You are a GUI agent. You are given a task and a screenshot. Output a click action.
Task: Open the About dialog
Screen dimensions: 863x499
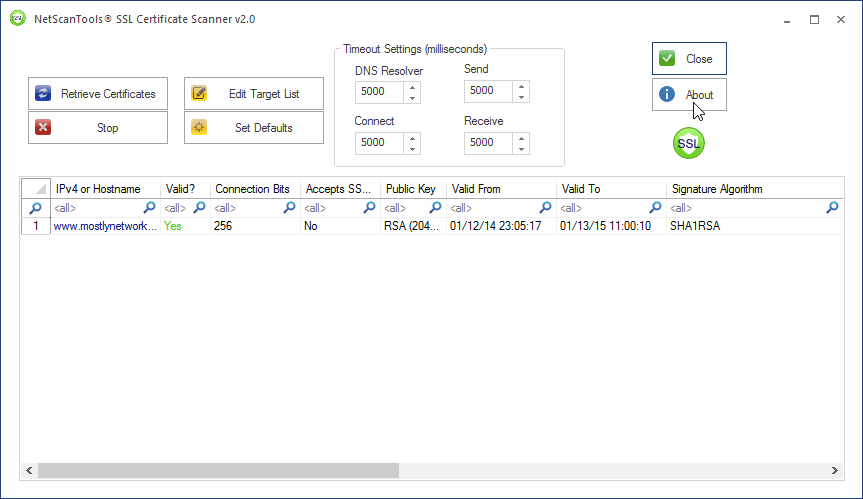(689, 95)
